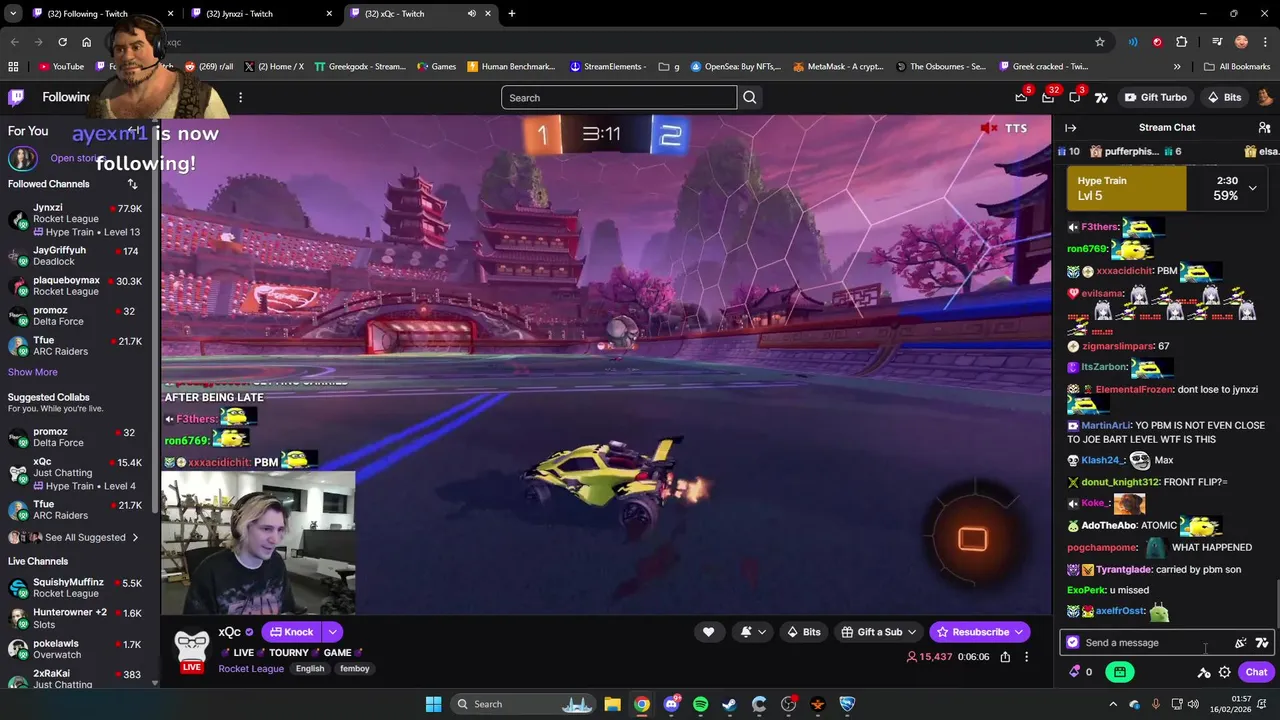Viewport: 1280px width, 720px height.
Task: Bookmark this page with star icon
Action: point(1100,42)
